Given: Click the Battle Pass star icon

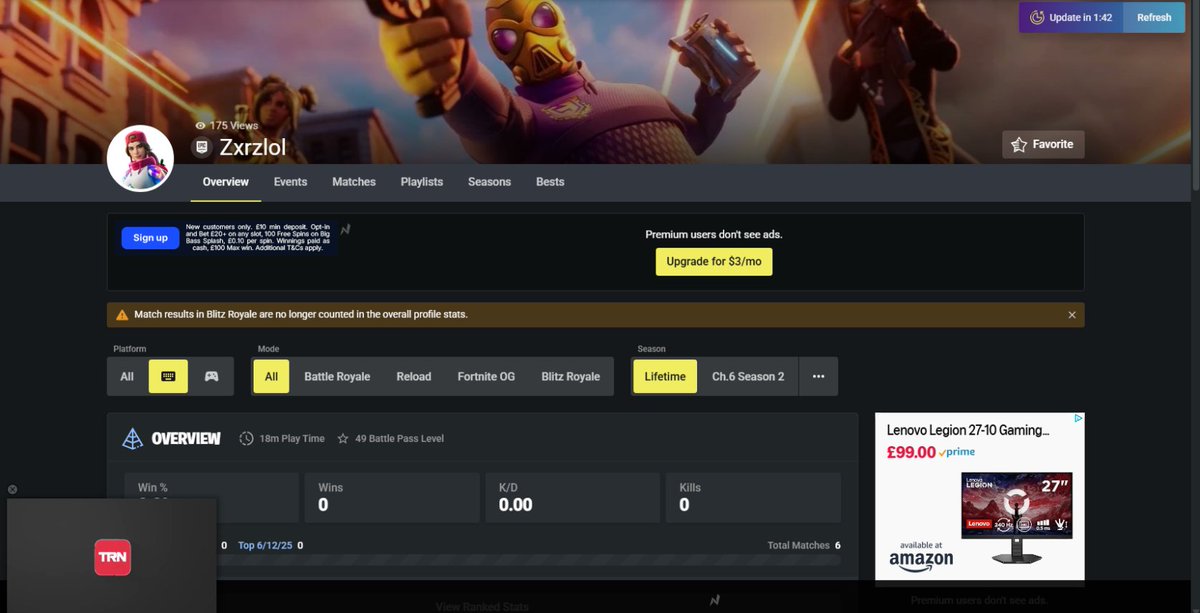Looking at the screenshot, I should pos(343,439).
